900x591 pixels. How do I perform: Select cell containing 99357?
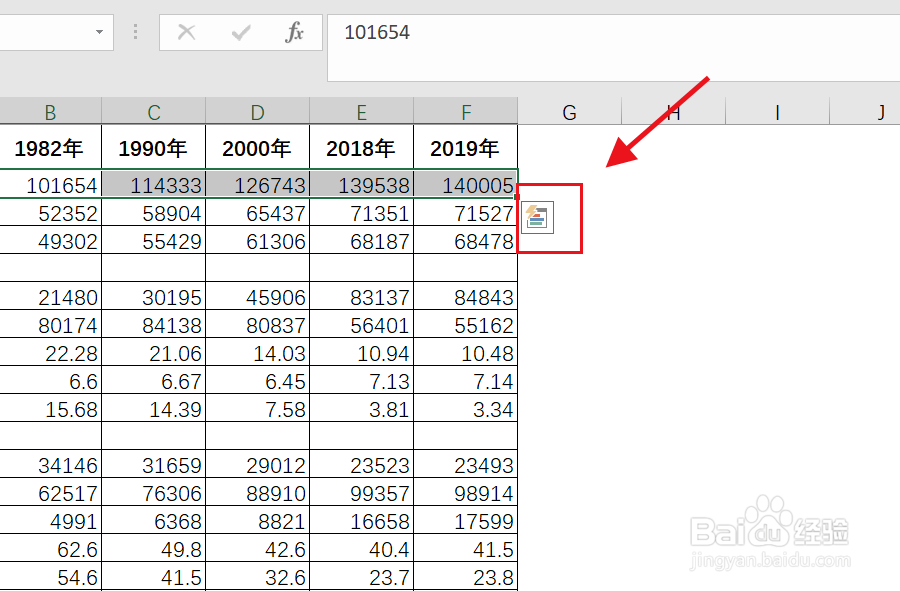pos(362,492)
